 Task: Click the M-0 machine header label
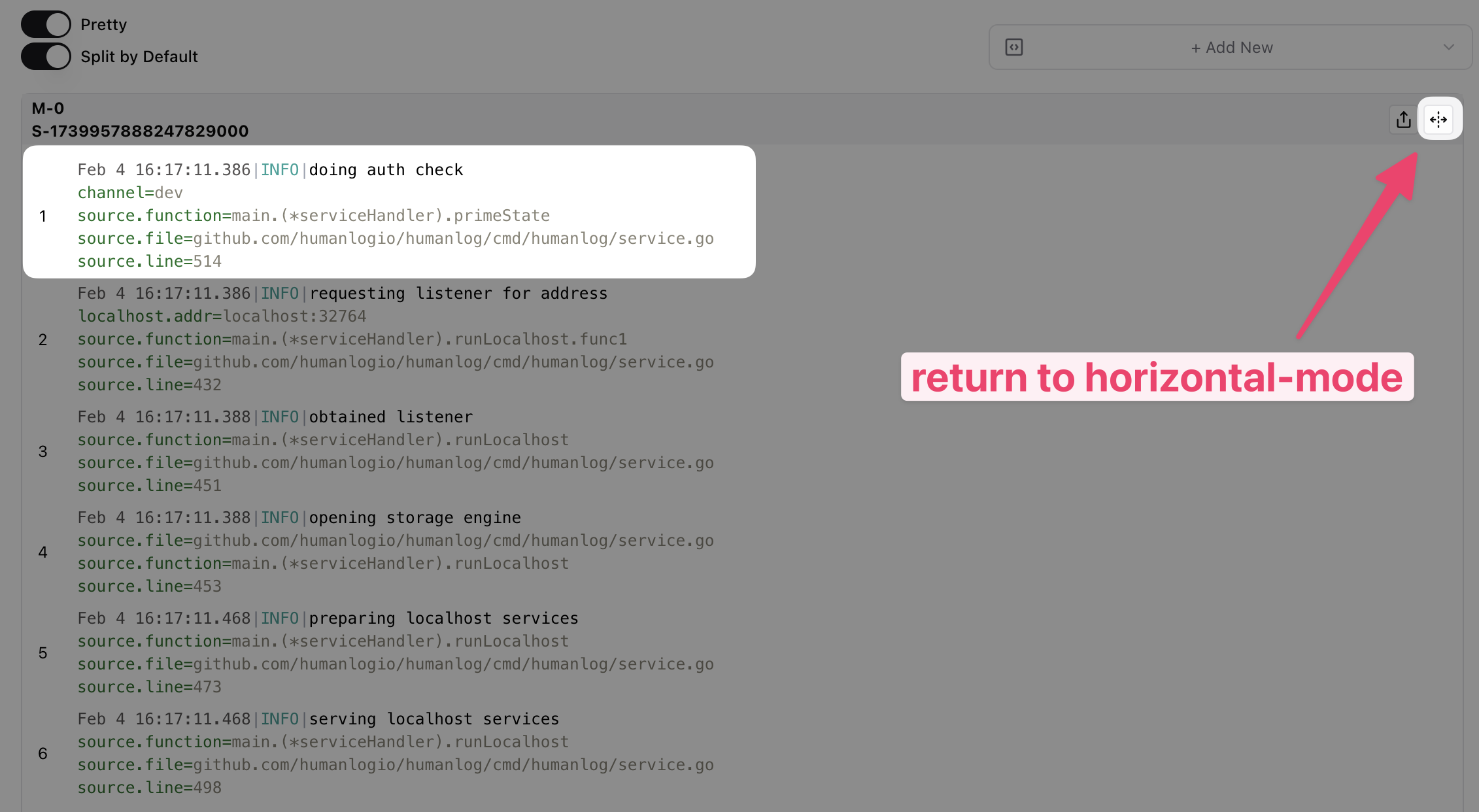(48, 109)
